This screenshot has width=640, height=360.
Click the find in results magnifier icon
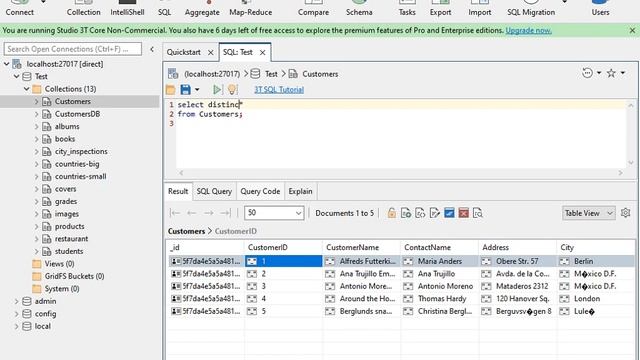pyautogui.click(x=478, y=213)
